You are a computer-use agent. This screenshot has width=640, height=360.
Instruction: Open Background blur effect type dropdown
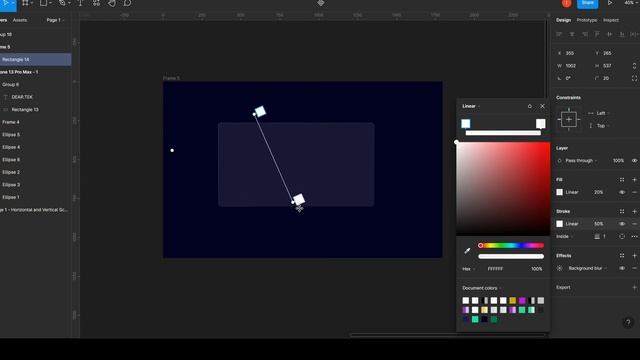[x=587, y=268]
